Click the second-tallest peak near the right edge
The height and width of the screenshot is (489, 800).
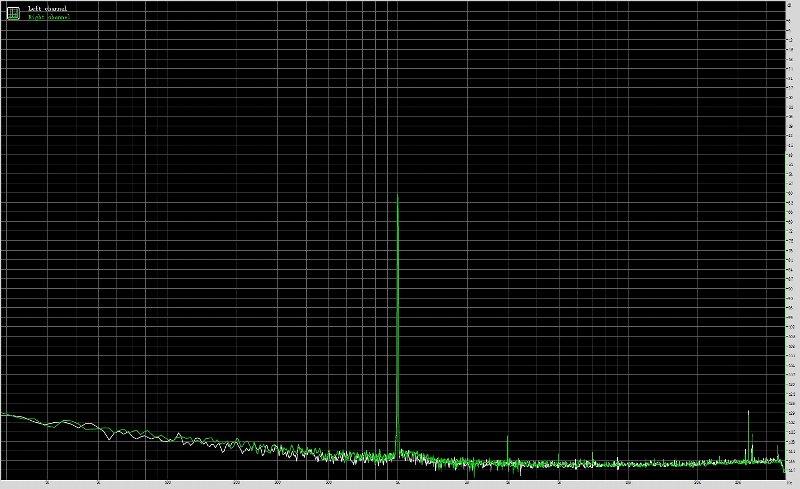pos(748,411)
